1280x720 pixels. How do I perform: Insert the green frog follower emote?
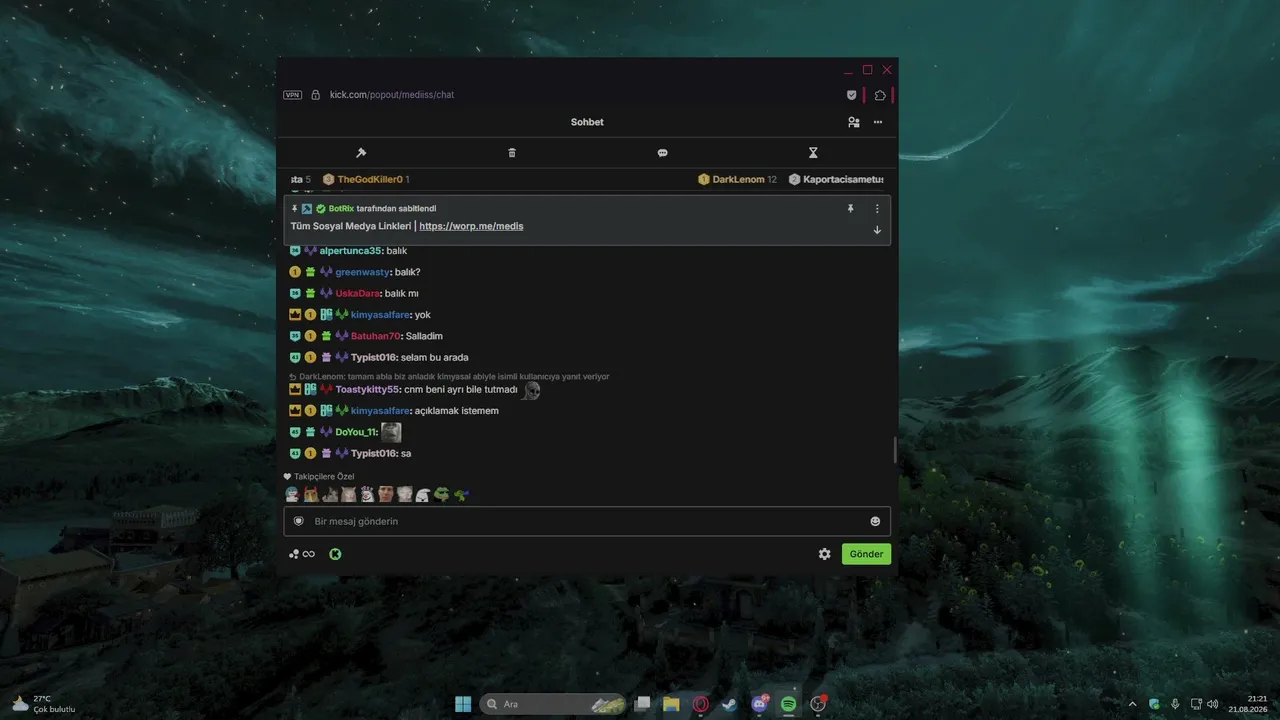pos(441,494)
